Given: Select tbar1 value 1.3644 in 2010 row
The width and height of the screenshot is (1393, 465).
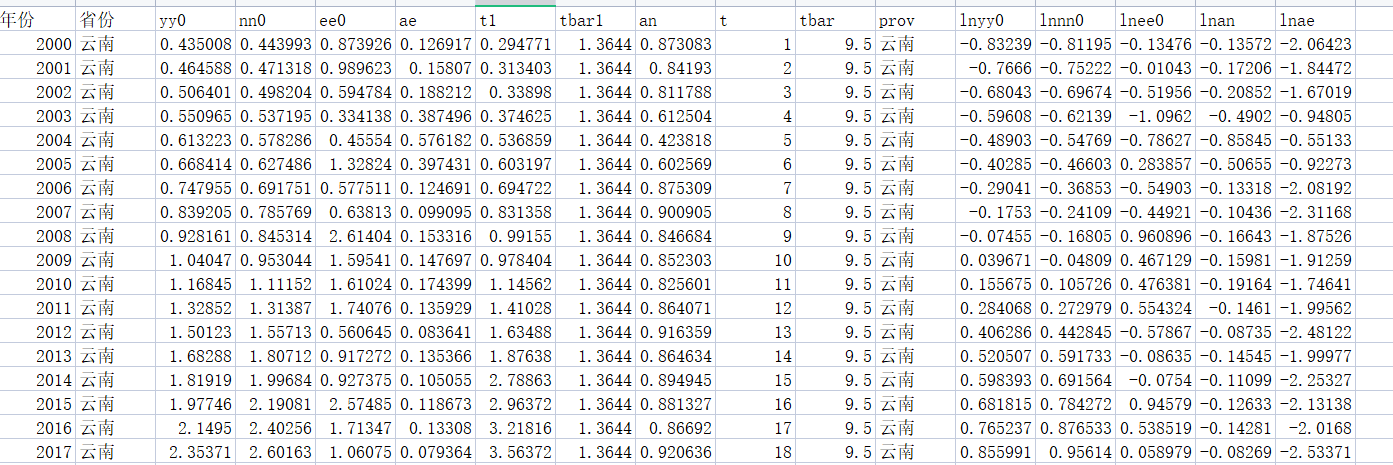Looking at the screenshot, I should point(596,284).
